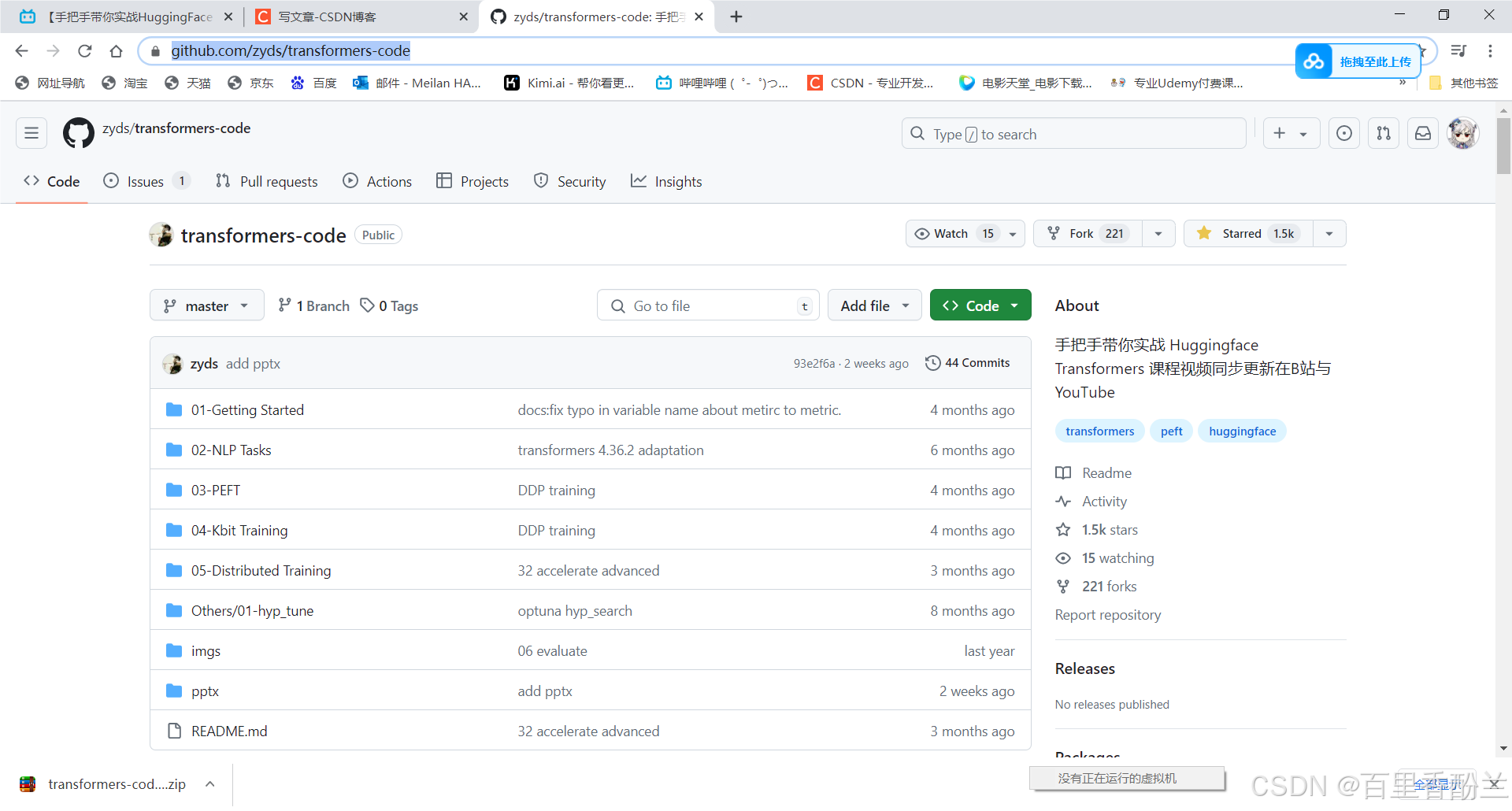Open the 1 Branch link

pyautogui.click(x=314, y=306)
